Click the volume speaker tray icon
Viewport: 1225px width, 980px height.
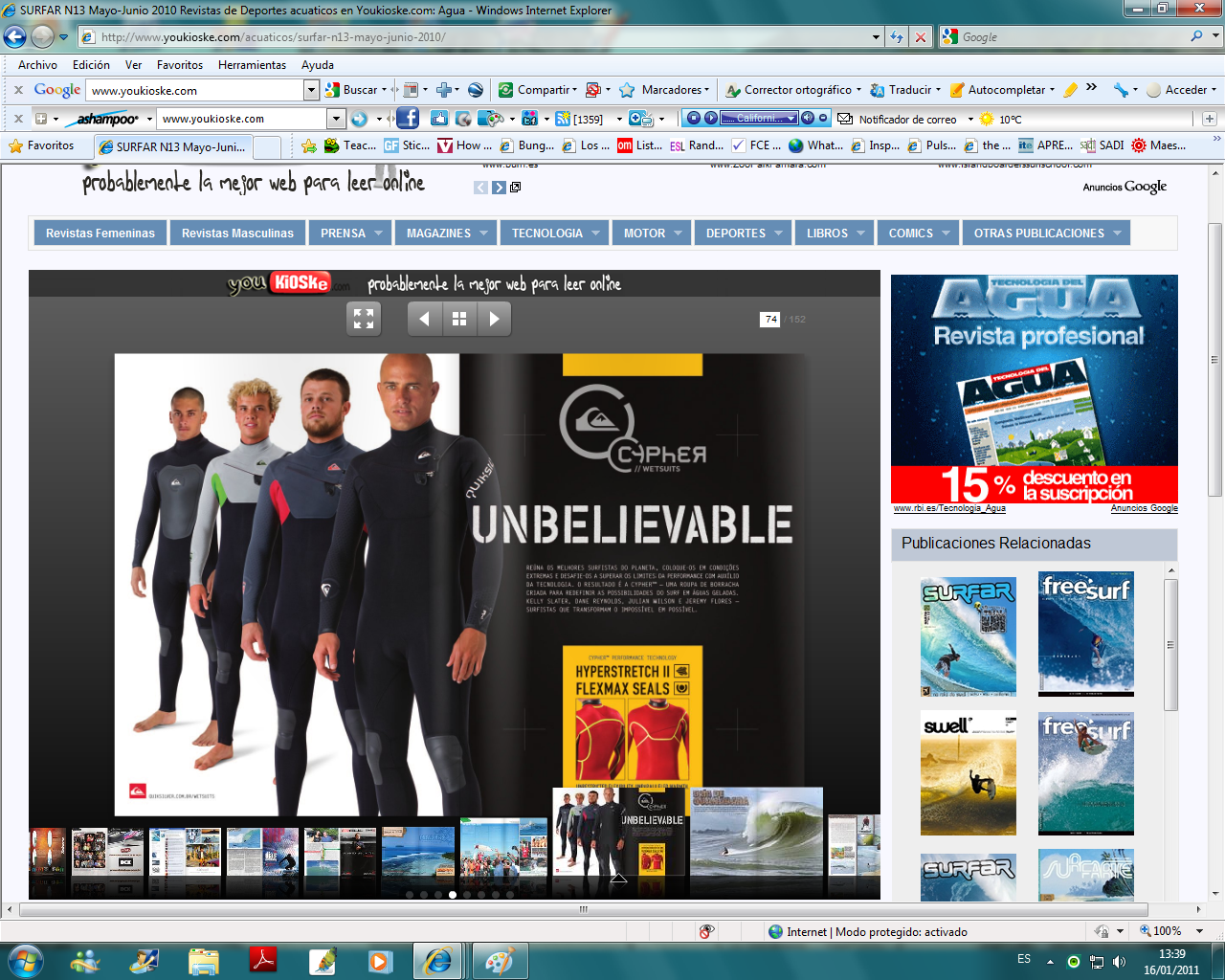pyautogui.click(x=1119, y=961)
